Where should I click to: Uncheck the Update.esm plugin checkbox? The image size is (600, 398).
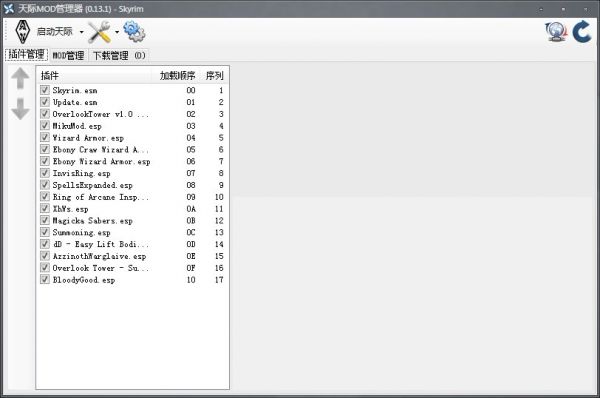[45, 102]
